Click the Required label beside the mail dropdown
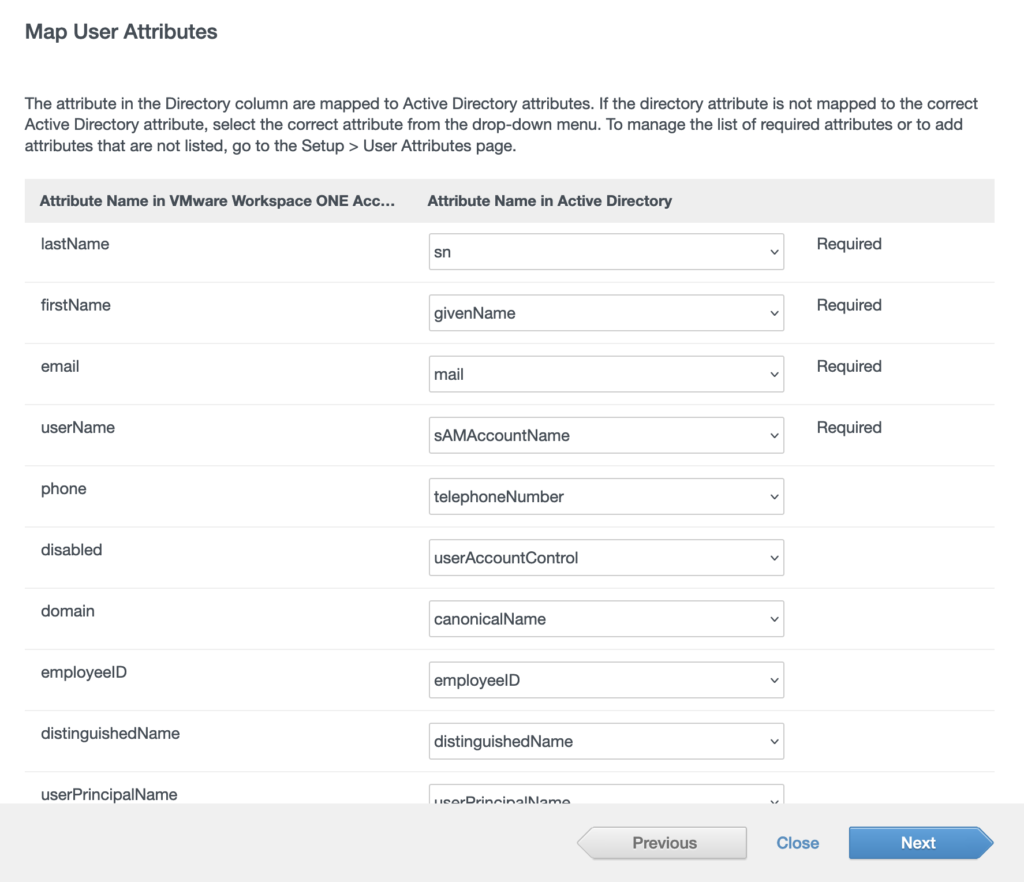Image resolution: width=1024 pixels, height=882 pixels. click(849, 366)
